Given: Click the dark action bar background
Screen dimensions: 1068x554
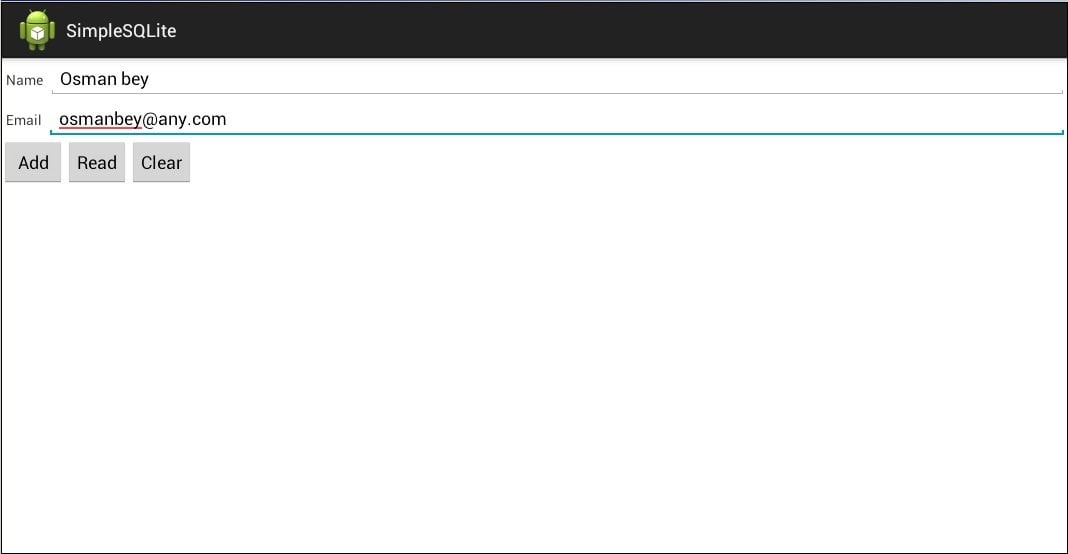Looking at the screenshot, I should 613,30.
